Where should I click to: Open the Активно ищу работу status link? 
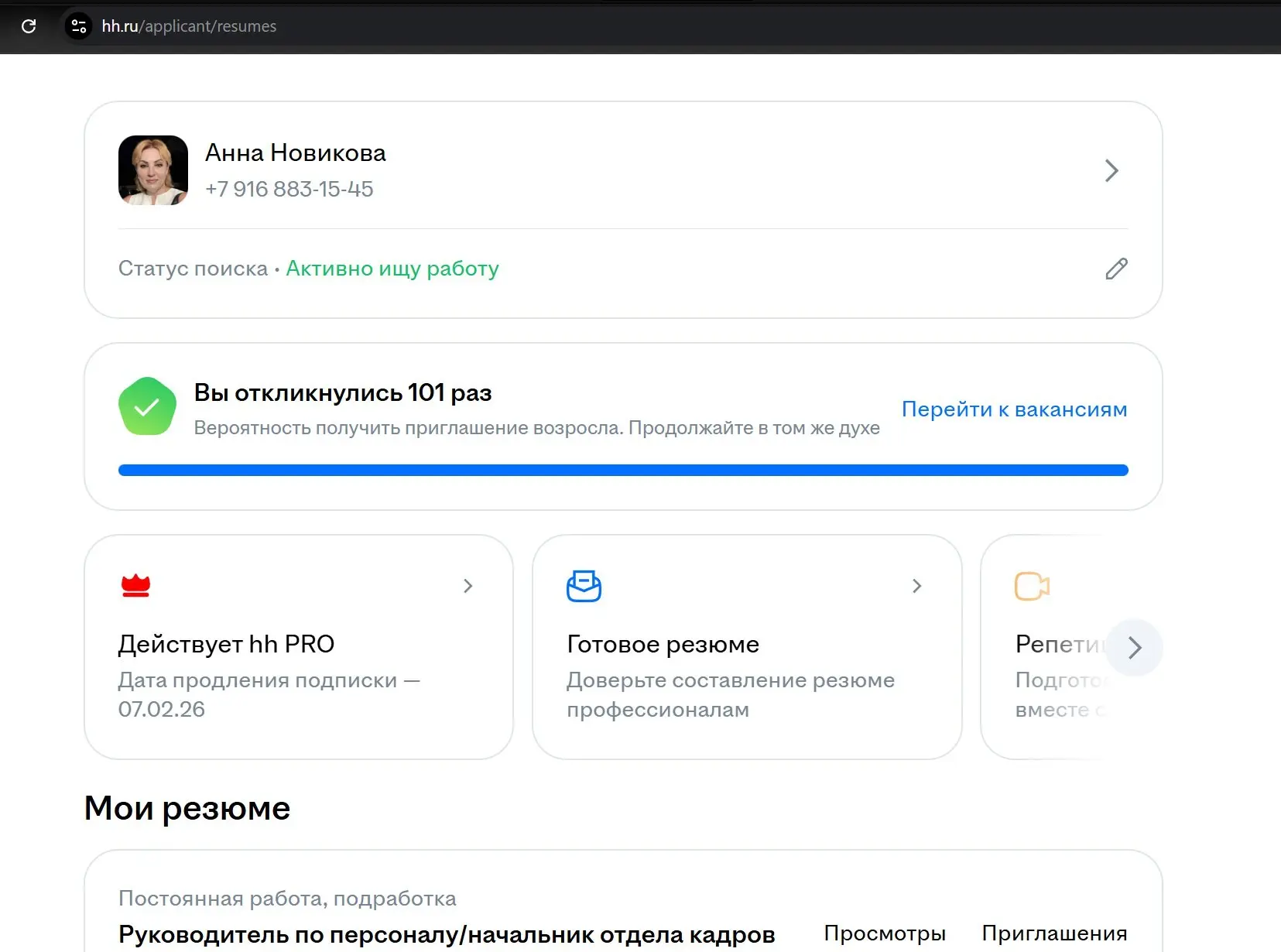click(x=392, y=269)
